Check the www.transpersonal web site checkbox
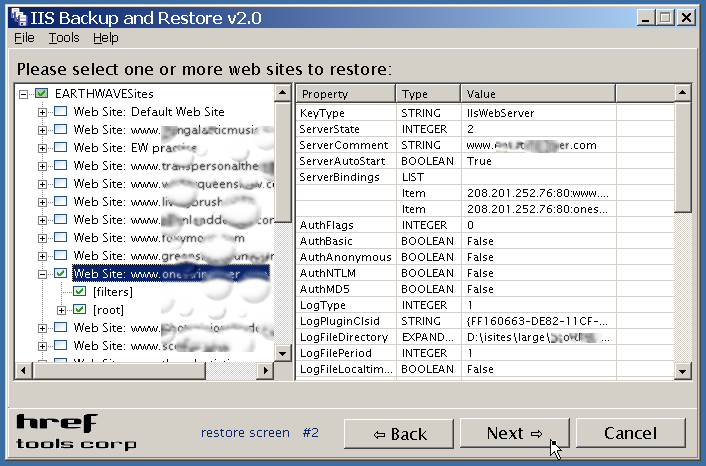Screen dimensions: 706x466 coord(61,165)
